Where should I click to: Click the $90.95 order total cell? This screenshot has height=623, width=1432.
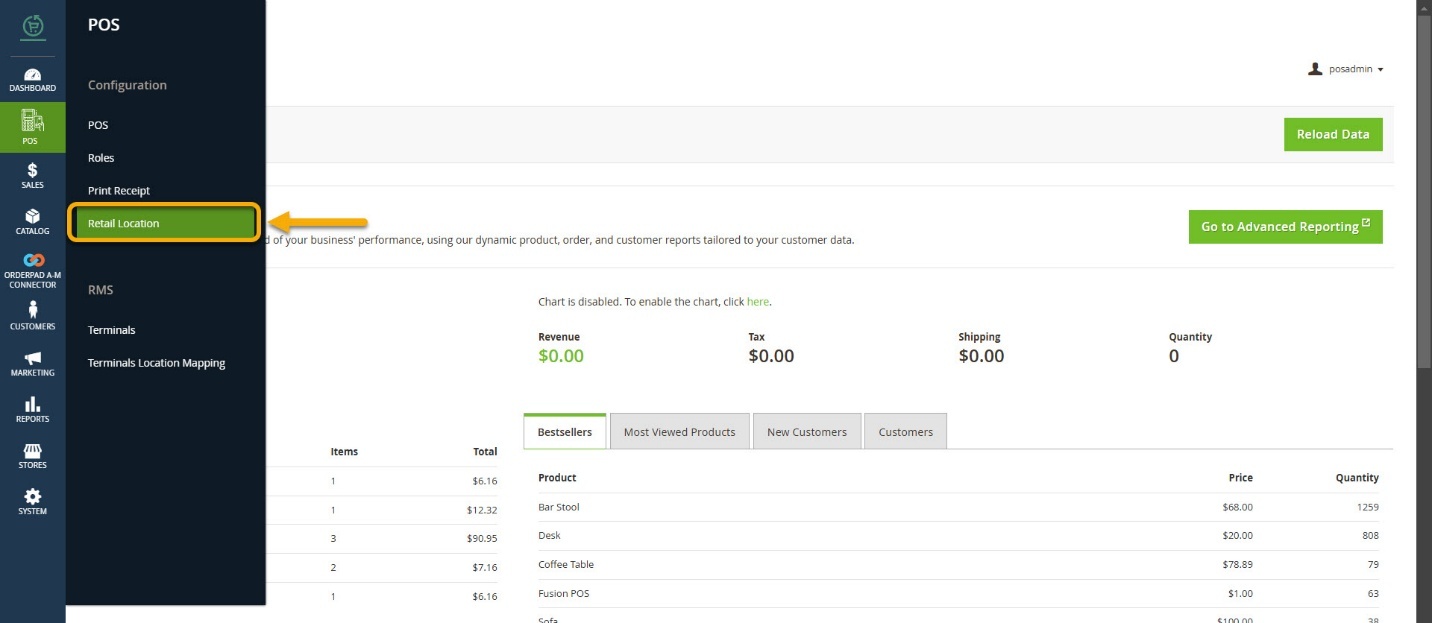tap(484, 538)
